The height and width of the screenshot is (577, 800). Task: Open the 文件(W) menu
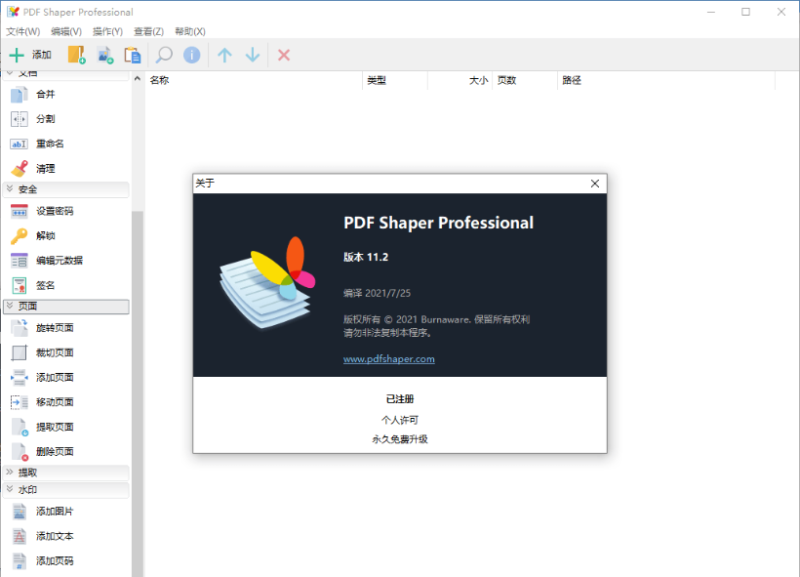point(23,32)
